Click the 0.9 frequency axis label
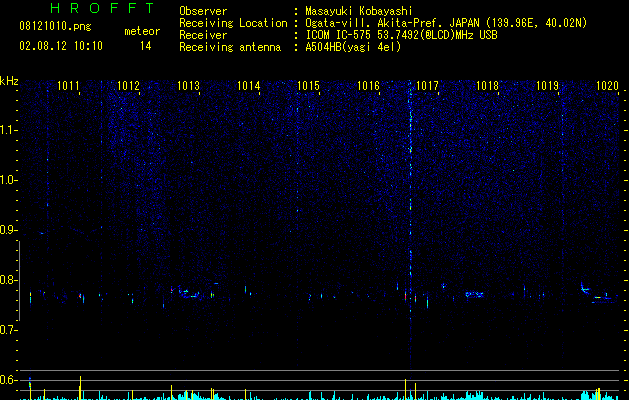 [x=8, y=230]
